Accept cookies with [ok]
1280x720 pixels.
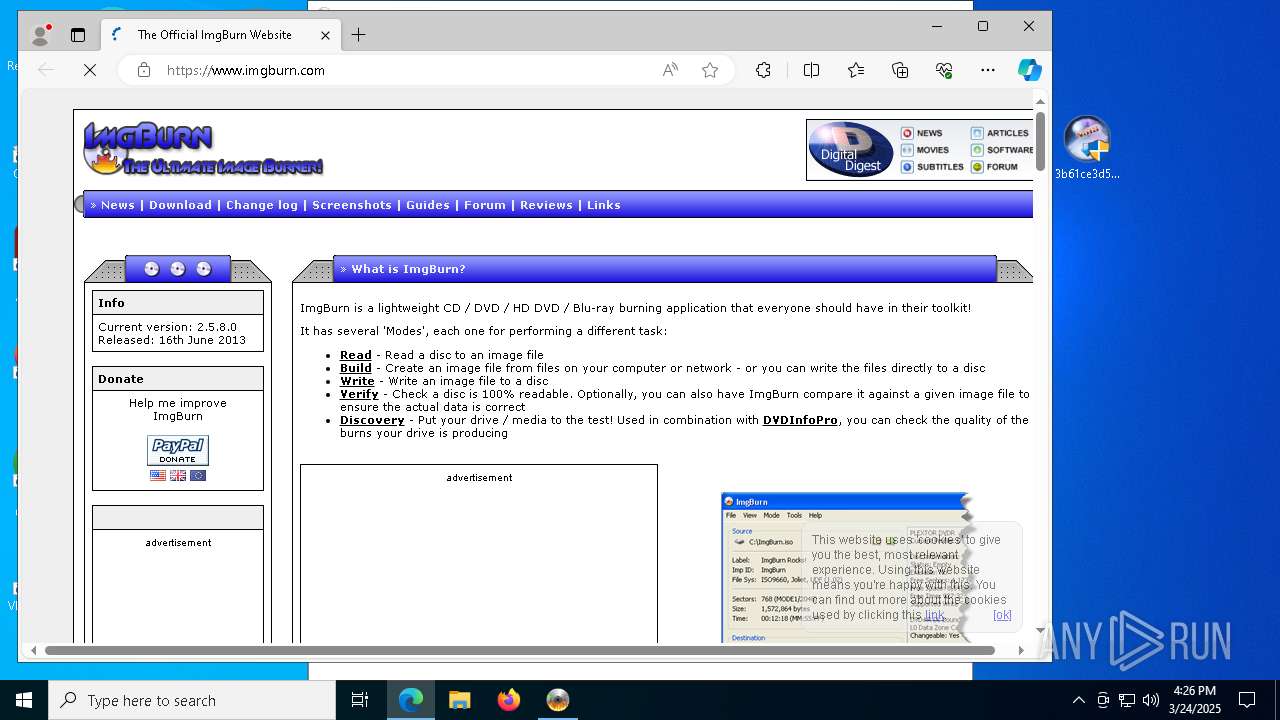[1002, 615]
